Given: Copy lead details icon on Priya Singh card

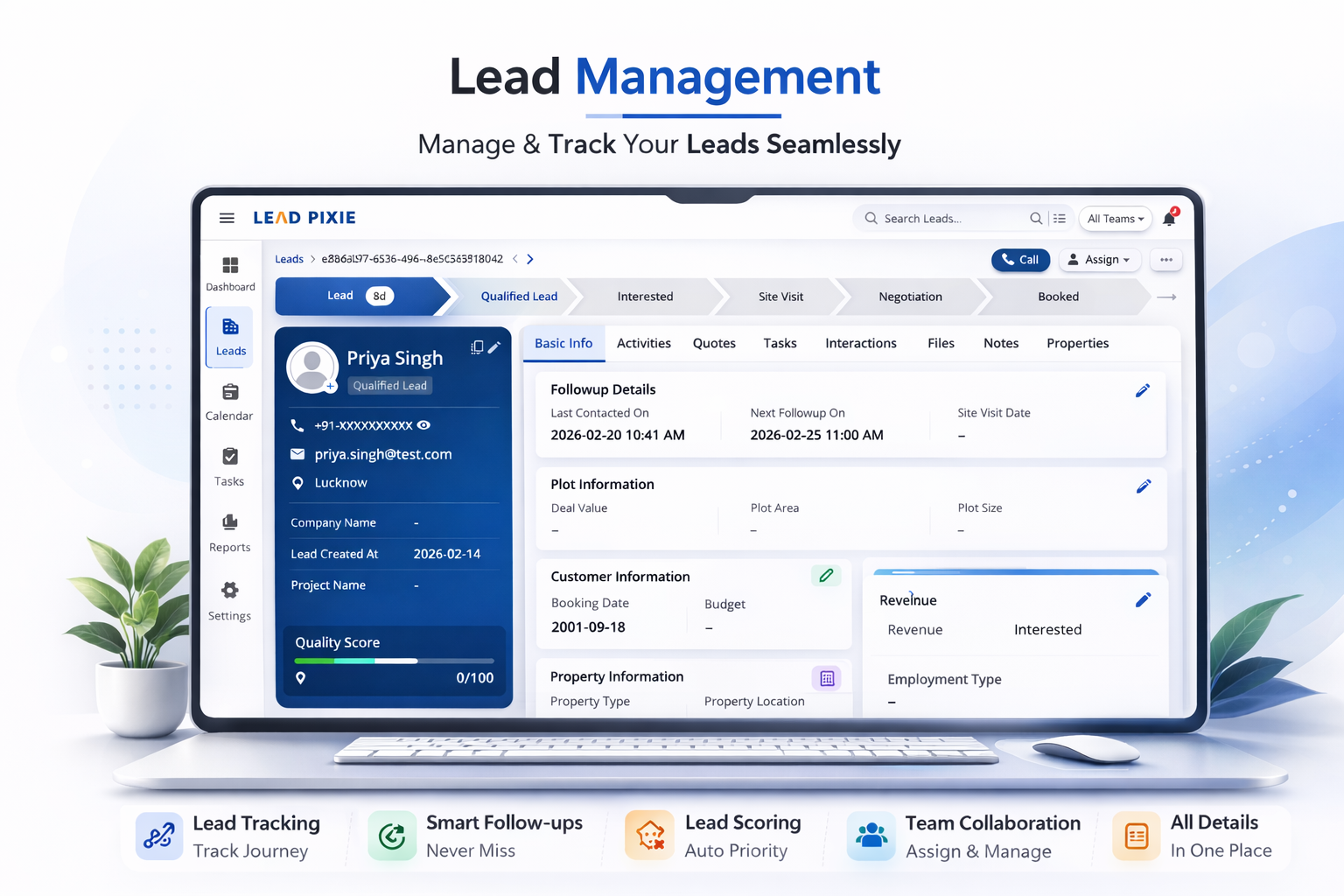Looking at the screenshot, I should [x=477, y=347].
